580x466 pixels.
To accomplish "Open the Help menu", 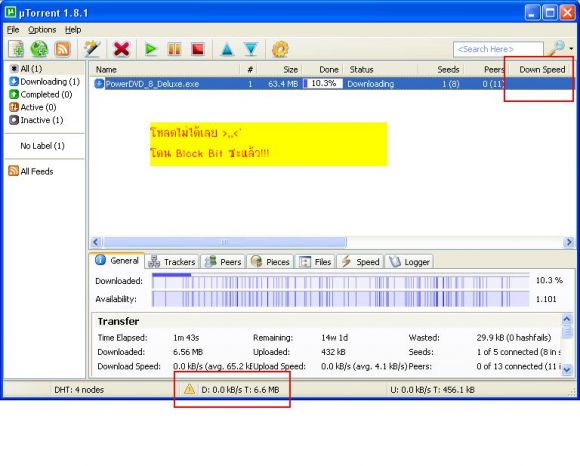I will click(x=73, y=30).
